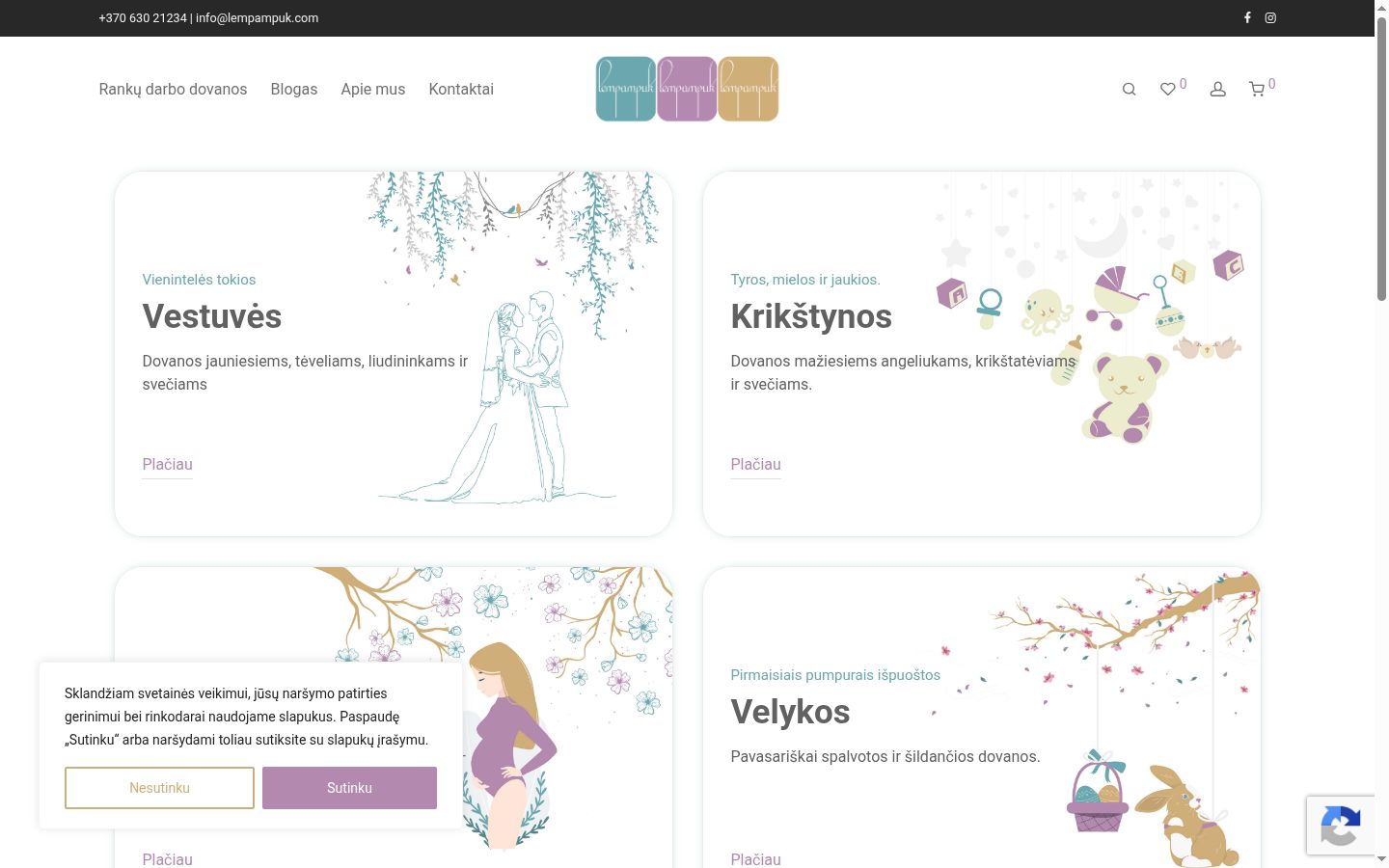The width and height of the screenshot is (1389, 868).
Task: Open the wishlist heart icon
Action: tap(1167, 89)
